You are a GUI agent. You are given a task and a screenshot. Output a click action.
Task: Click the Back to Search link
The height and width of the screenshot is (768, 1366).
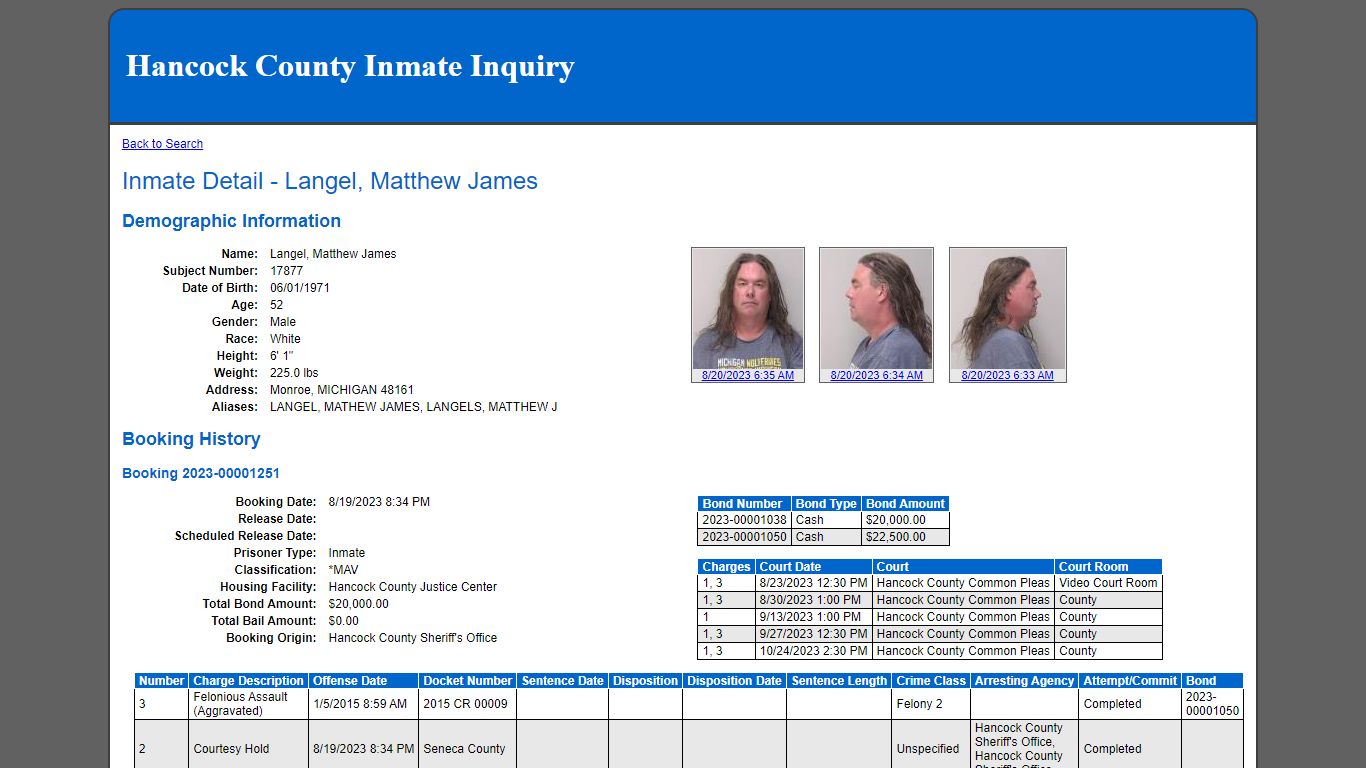[162, 144]
